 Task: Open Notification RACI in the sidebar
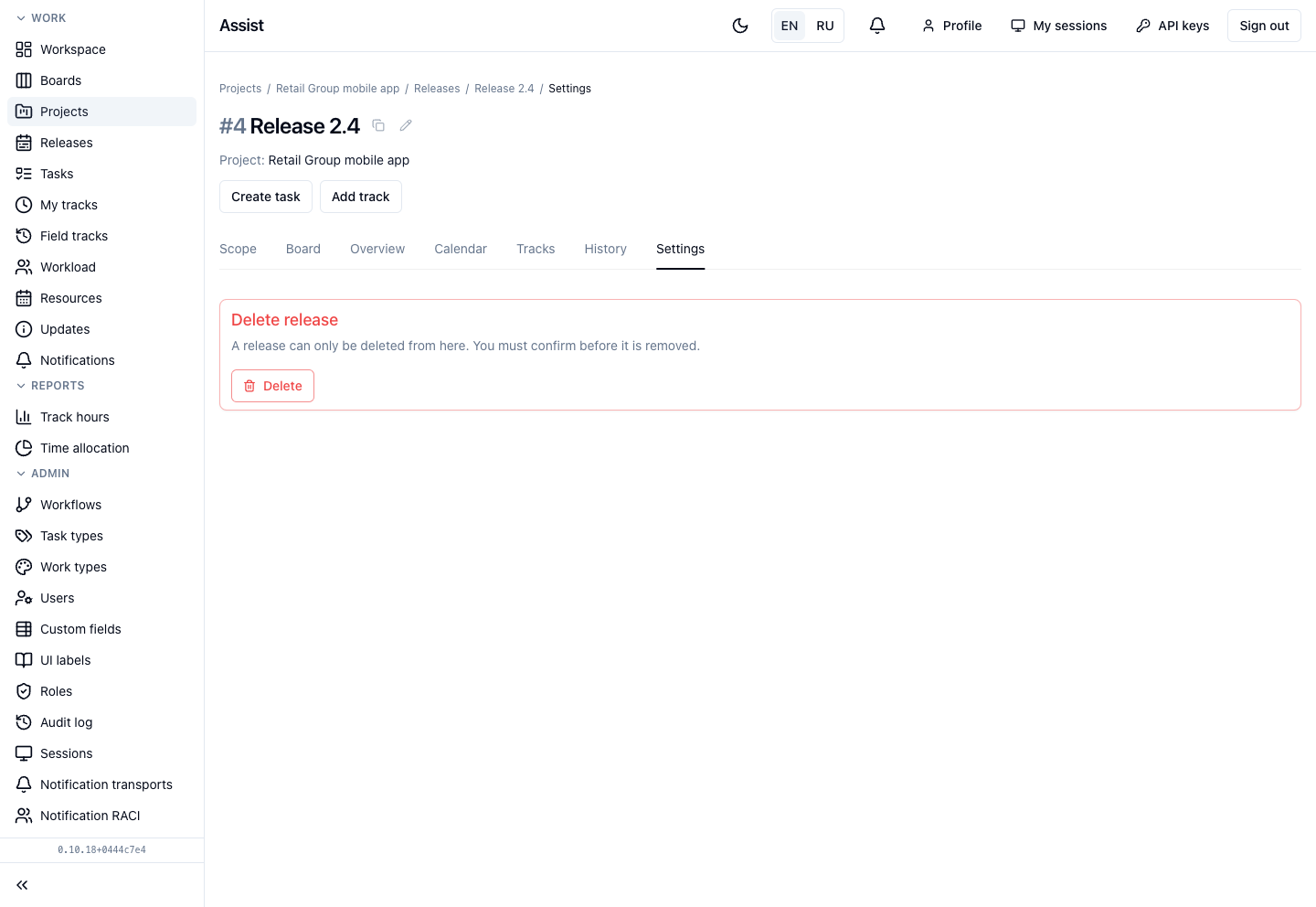[x=101, y=816]
